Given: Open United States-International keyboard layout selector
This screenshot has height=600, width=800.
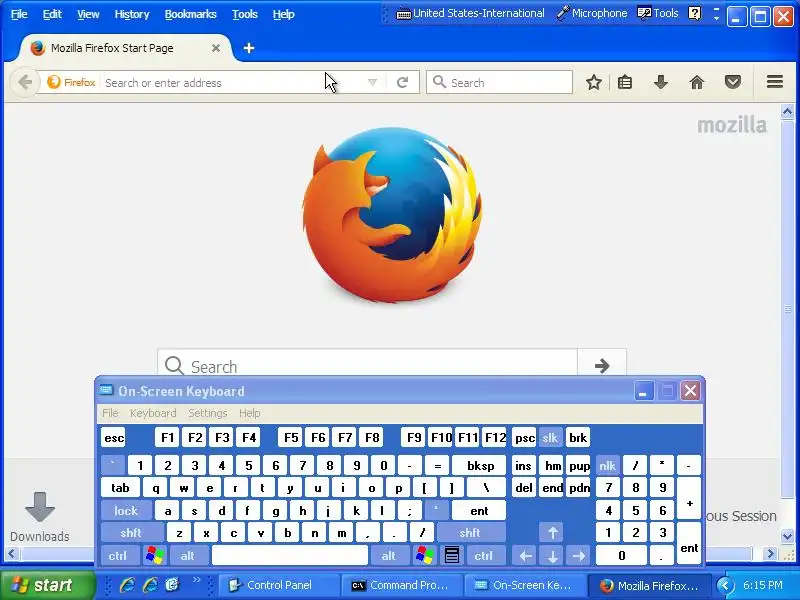Looking at the screenshot, I should point(470,14).
